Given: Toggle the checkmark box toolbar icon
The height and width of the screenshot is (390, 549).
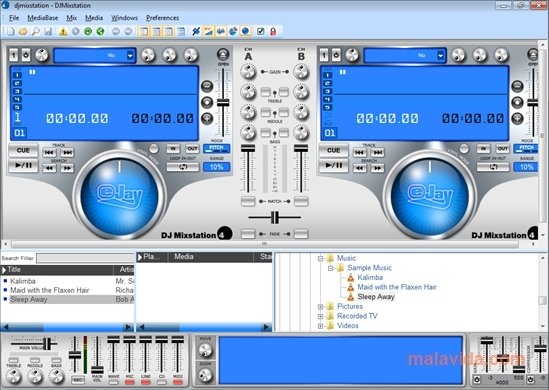Looking at the screenshot, I should [260, 32].
